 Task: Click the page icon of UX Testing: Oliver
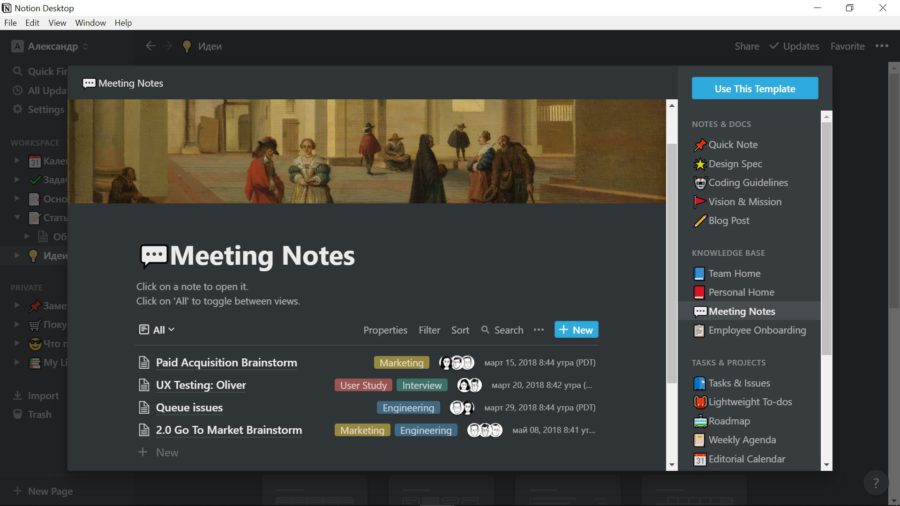[144, 385]
